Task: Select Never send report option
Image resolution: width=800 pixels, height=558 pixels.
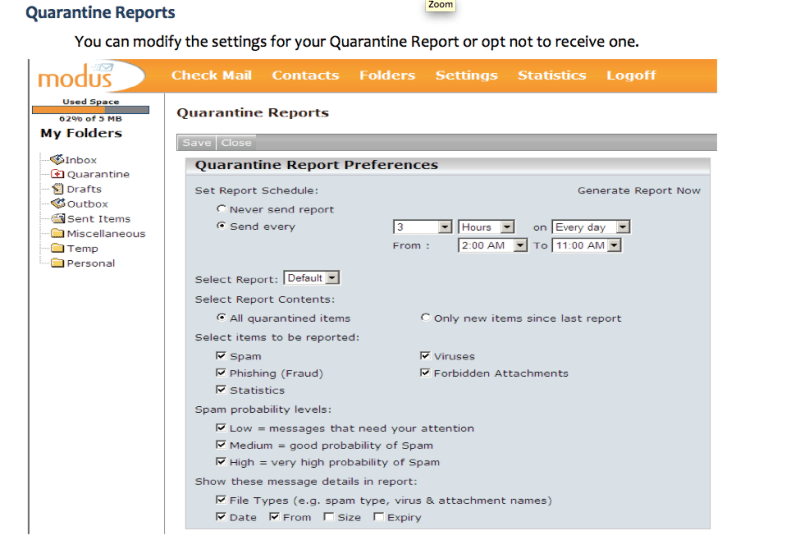Action: pyautogui.click(x=221, y=209)
